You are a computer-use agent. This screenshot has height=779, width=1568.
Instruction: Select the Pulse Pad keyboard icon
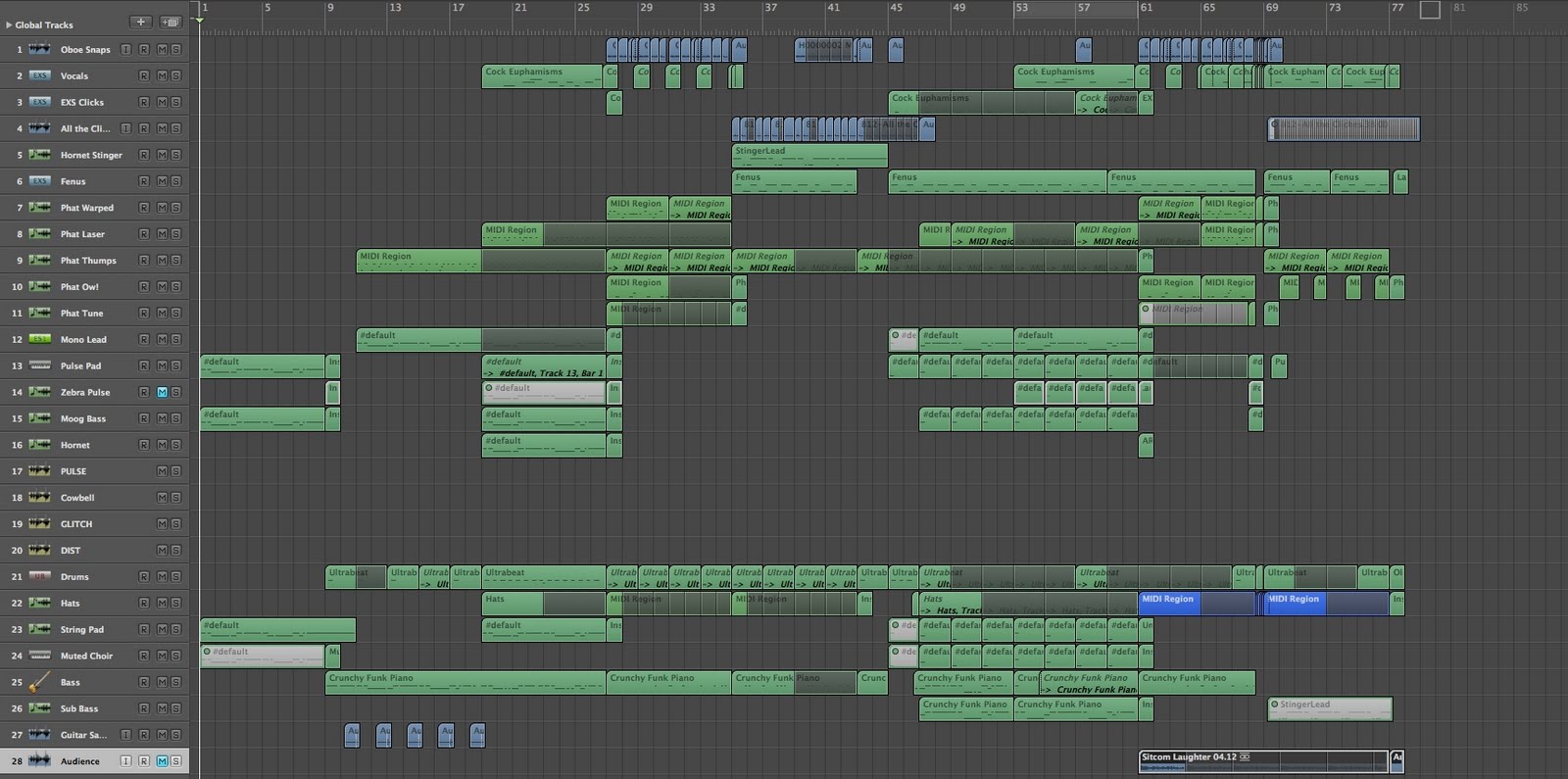pyautogui.click(x=39, y=365)
